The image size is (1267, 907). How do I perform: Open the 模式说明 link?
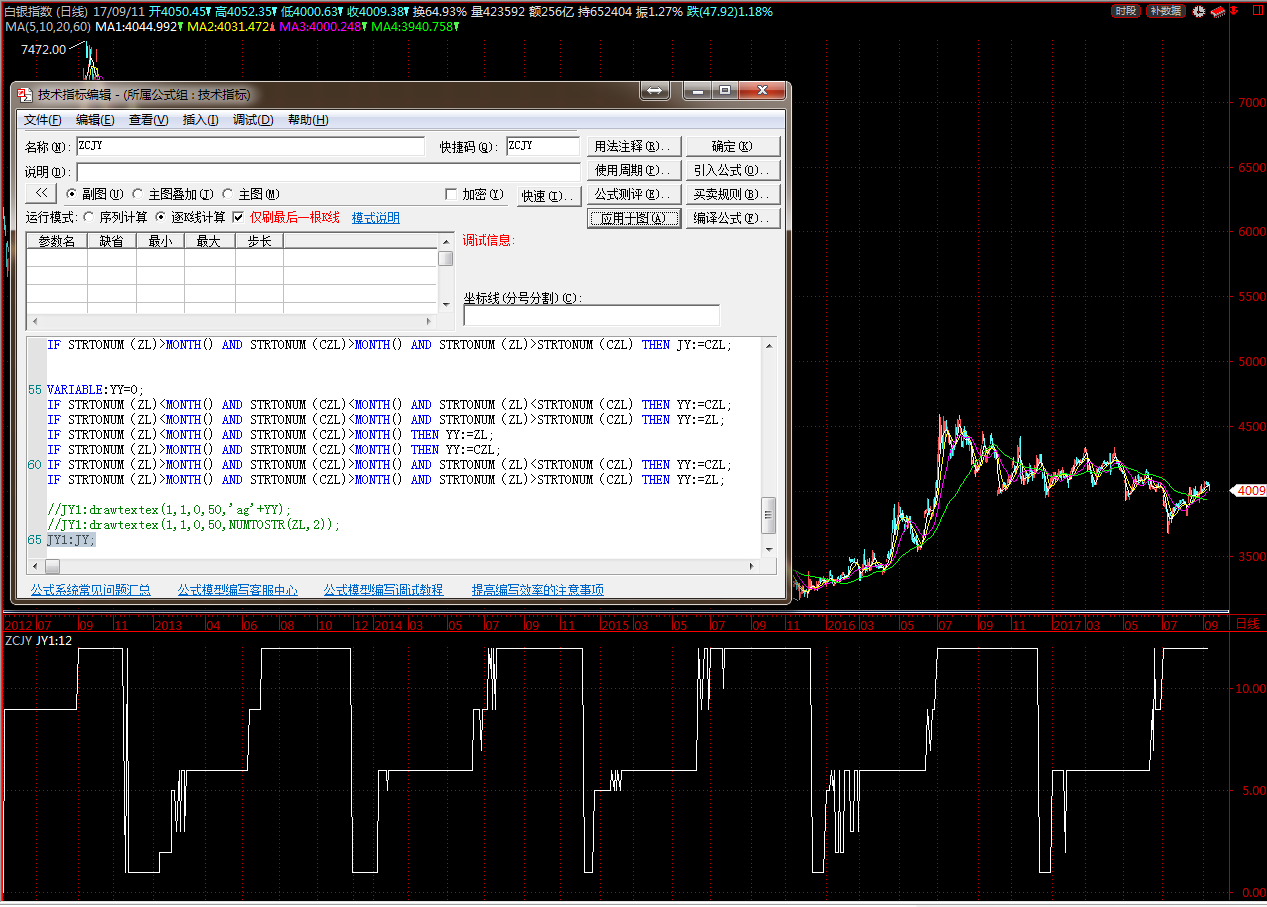point(376,218)
